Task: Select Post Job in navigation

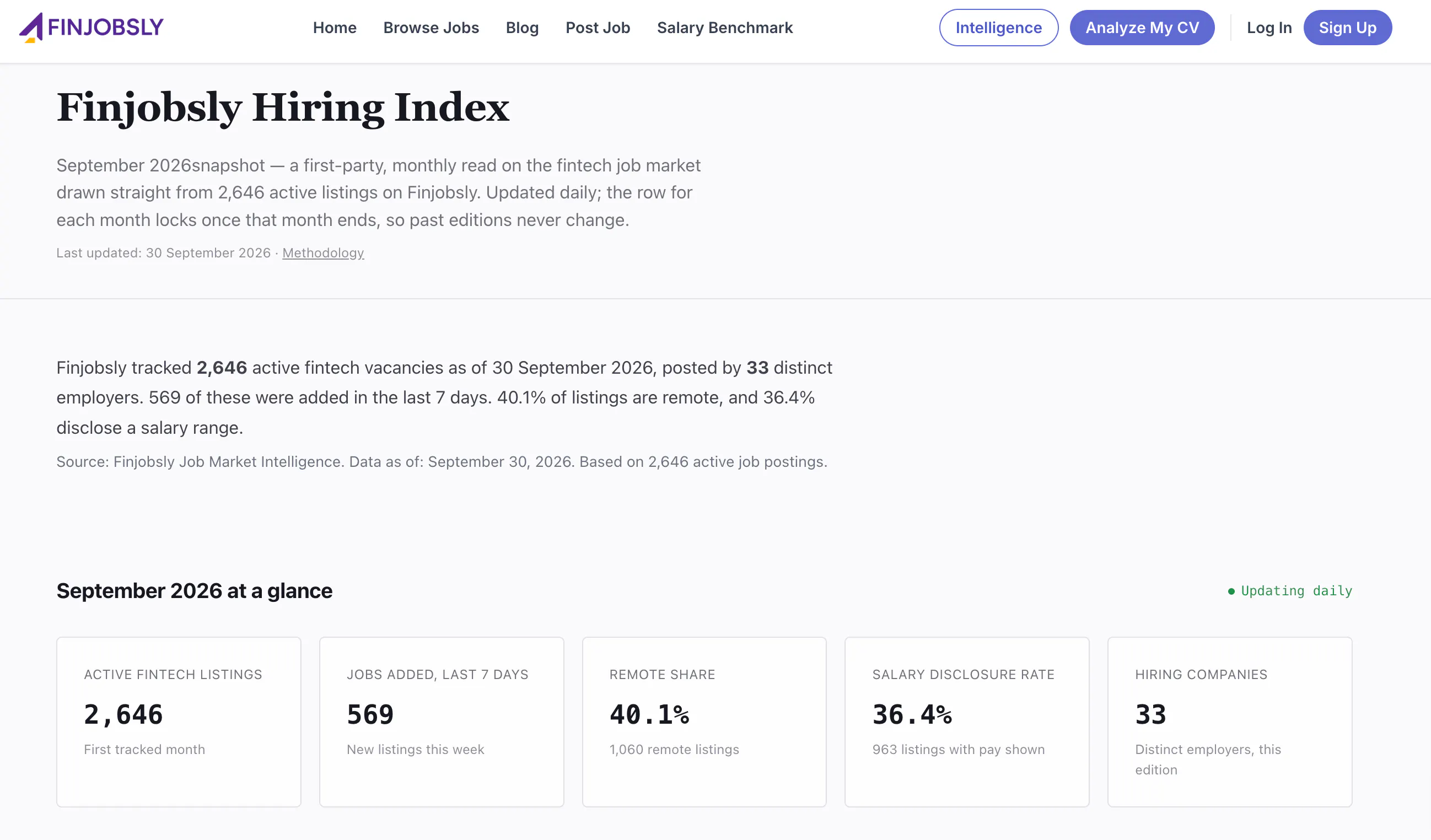Action: [598, 27]
